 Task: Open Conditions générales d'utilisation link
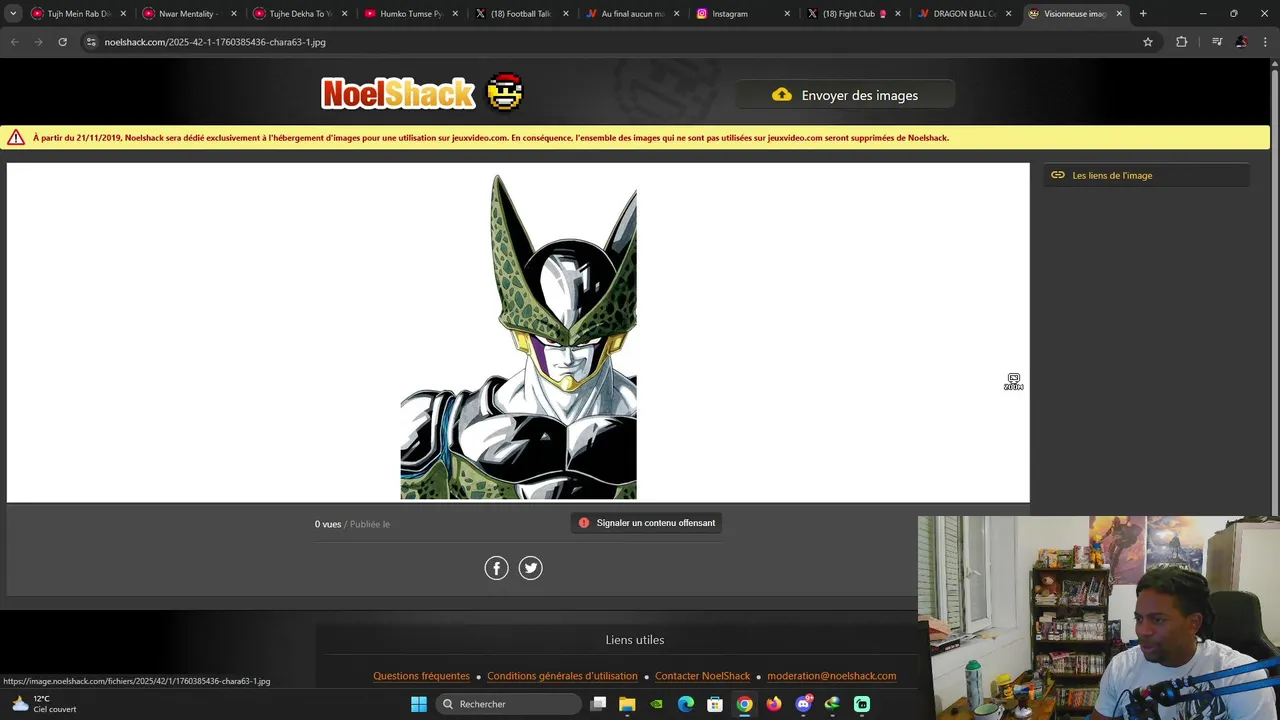562,676
